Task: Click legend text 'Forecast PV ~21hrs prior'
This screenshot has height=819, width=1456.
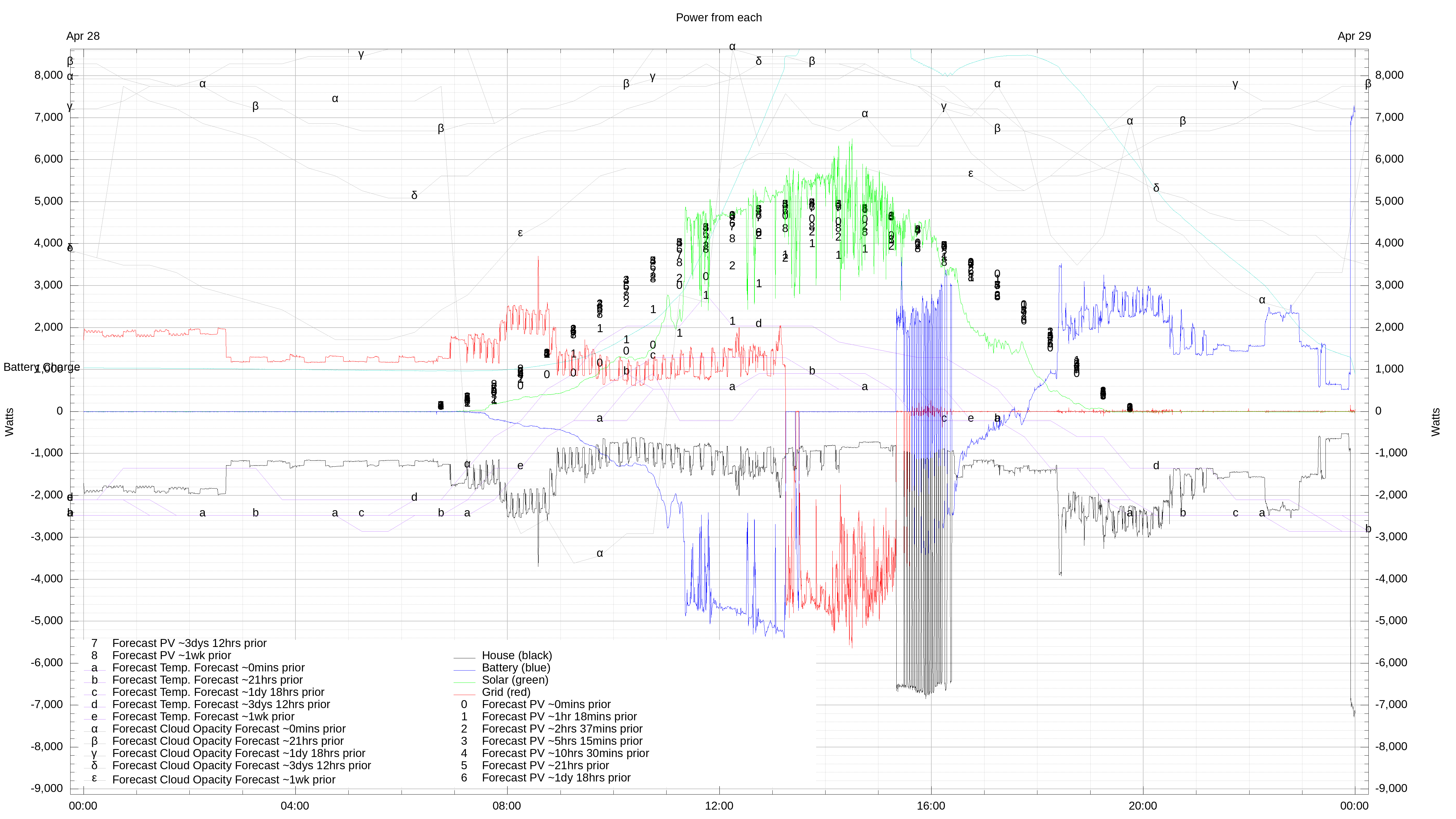Action: point(545,766)
